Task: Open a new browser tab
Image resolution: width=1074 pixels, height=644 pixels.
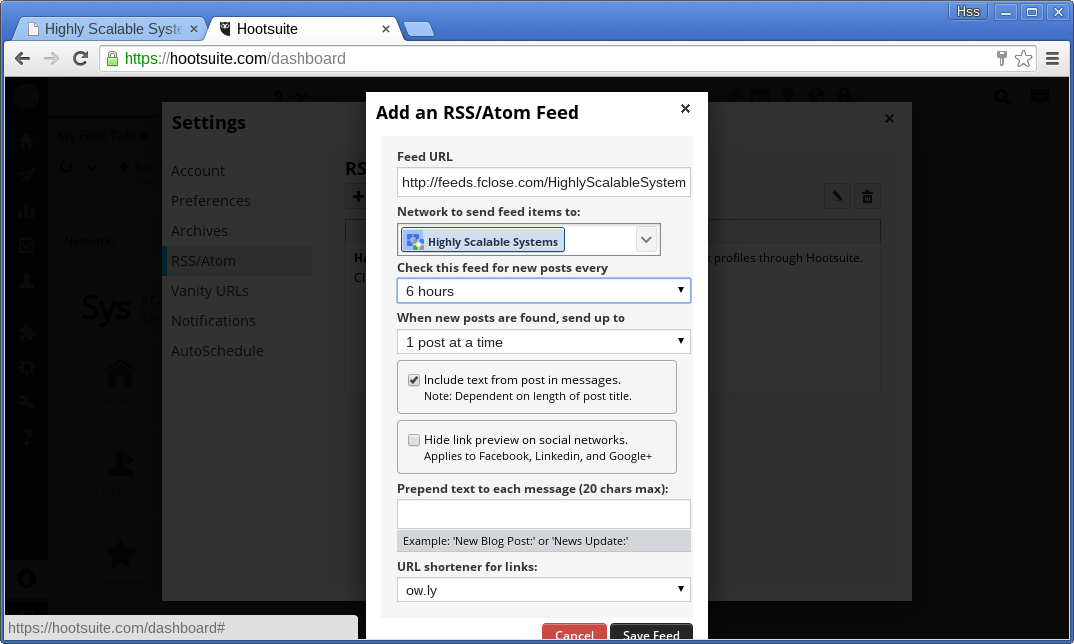Action: pyautogui.click(x=419, y=29)
